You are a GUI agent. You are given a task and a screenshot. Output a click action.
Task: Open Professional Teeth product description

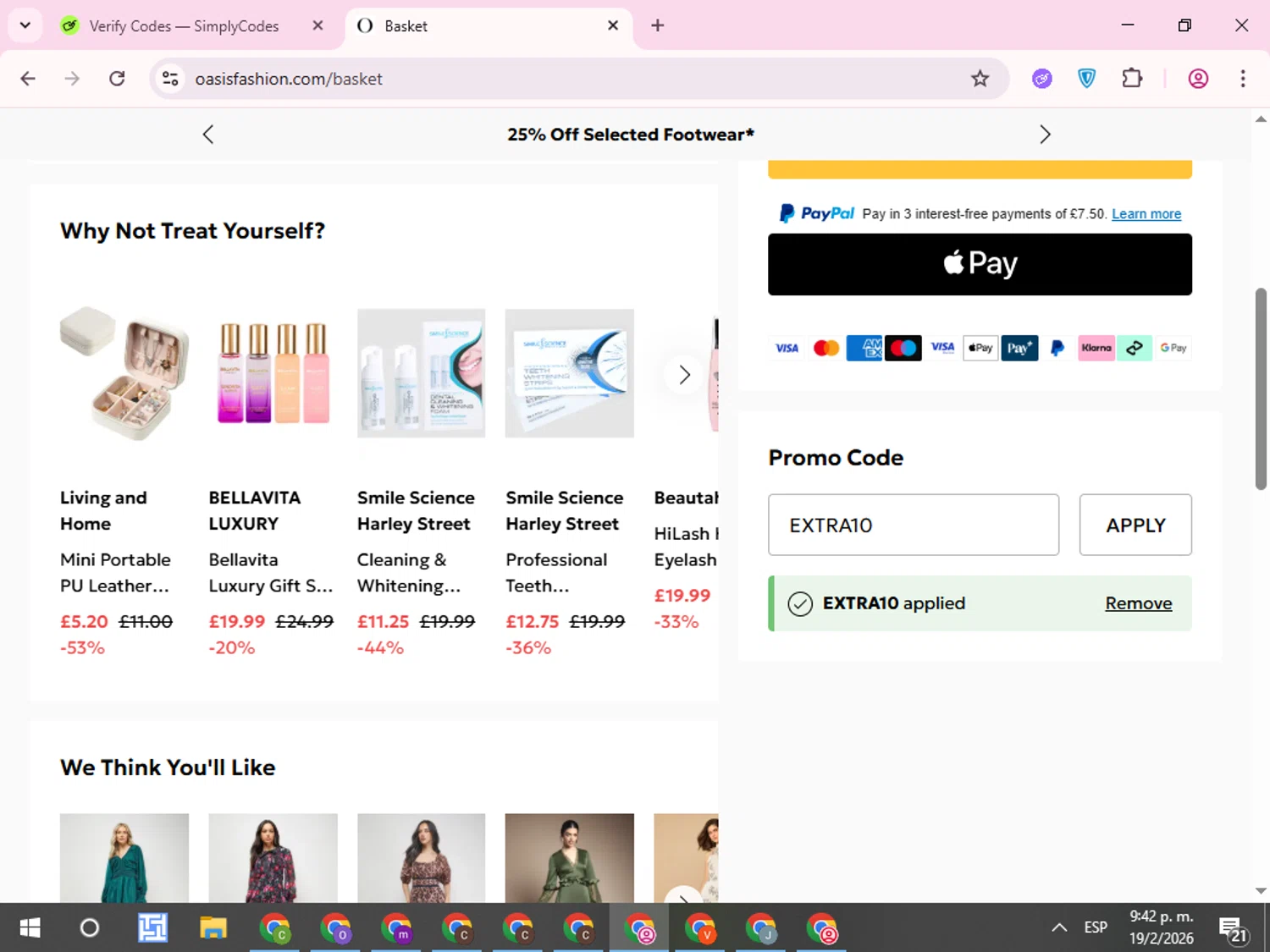tap(556, 573)
